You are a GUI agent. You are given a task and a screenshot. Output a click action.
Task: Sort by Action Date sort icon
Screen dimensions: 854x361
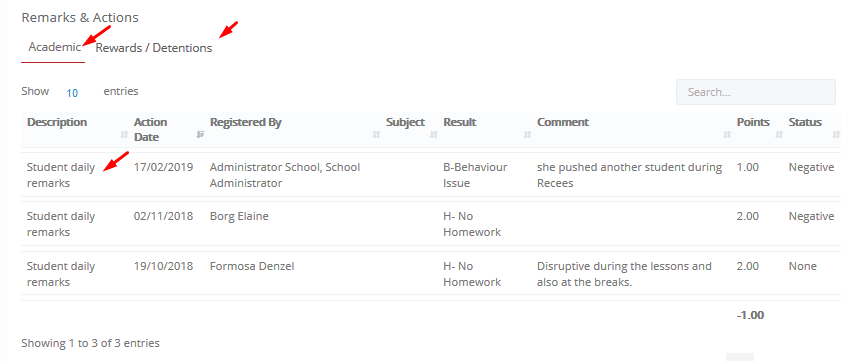[200, 134]
